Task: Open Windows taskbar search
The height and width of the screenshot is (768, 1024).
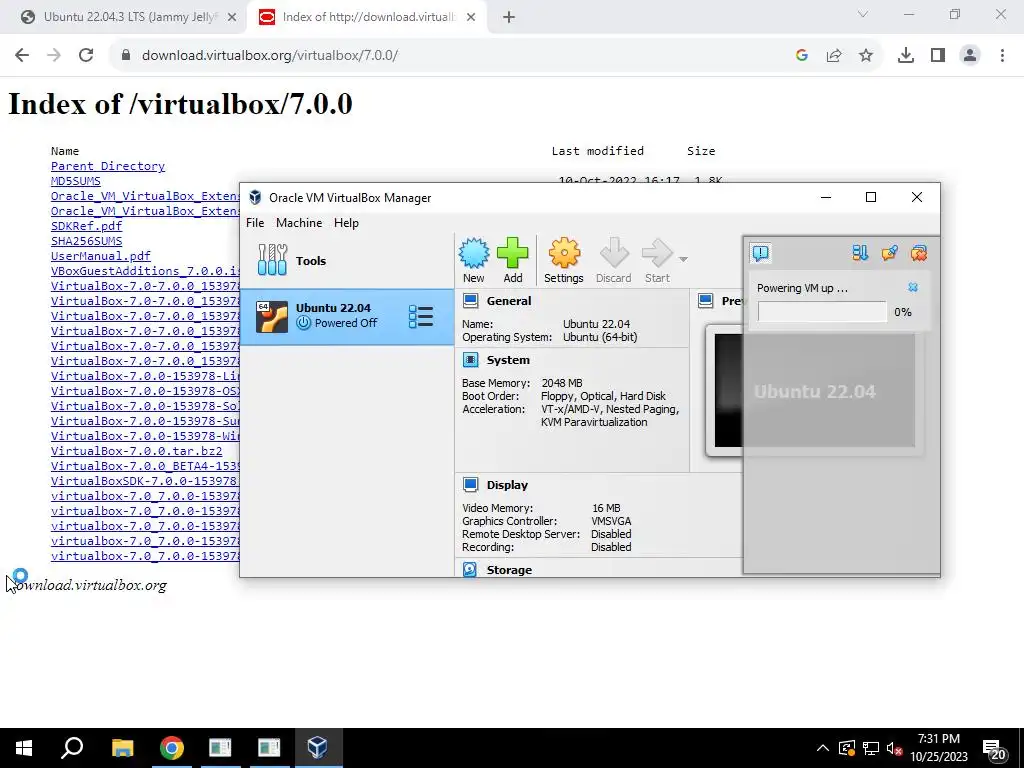Action: coord(72,748)
